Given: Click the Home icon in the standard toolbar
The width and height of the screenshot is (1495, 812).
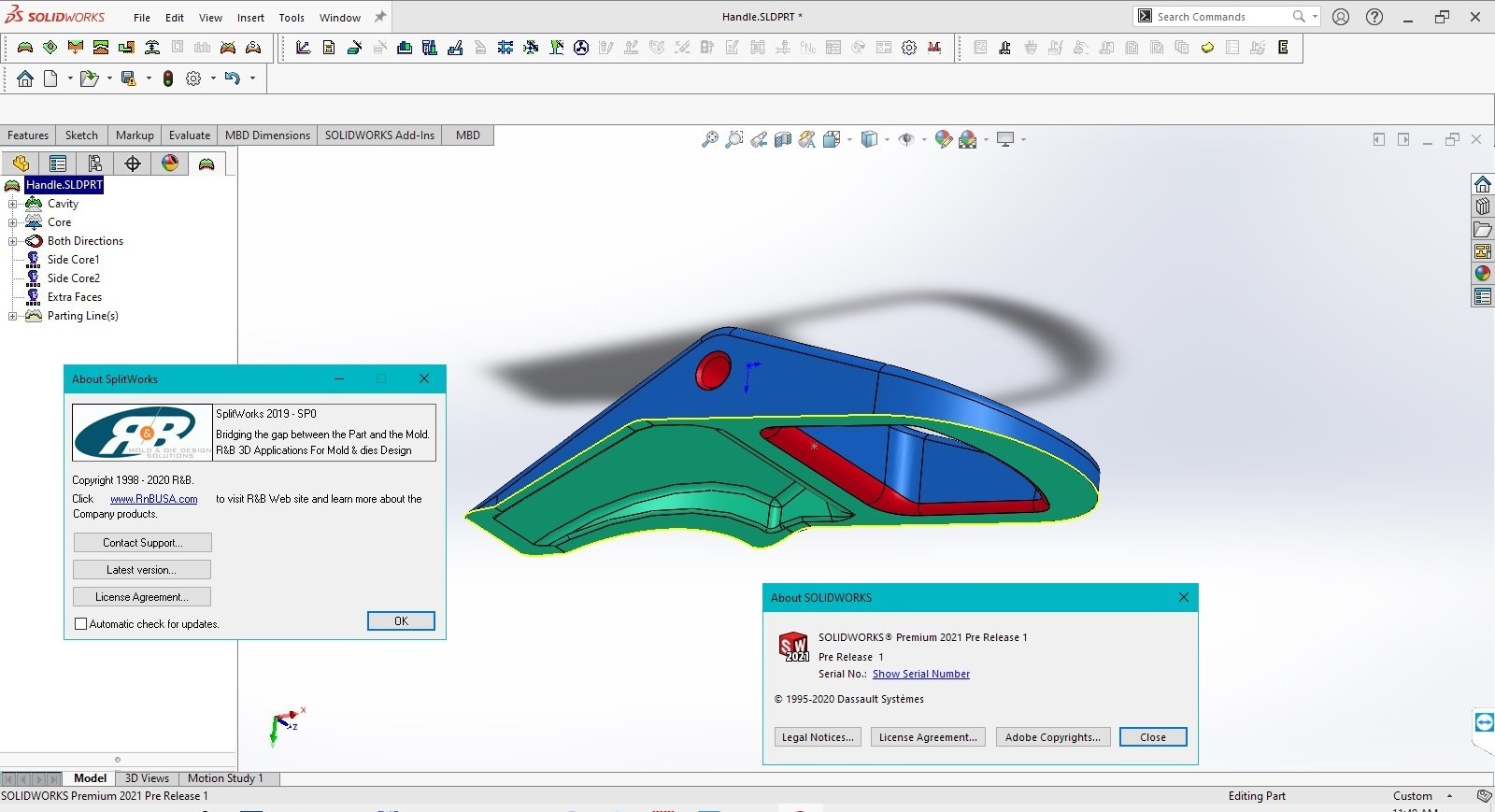Looking at the screenshot, I should [25, 78].
